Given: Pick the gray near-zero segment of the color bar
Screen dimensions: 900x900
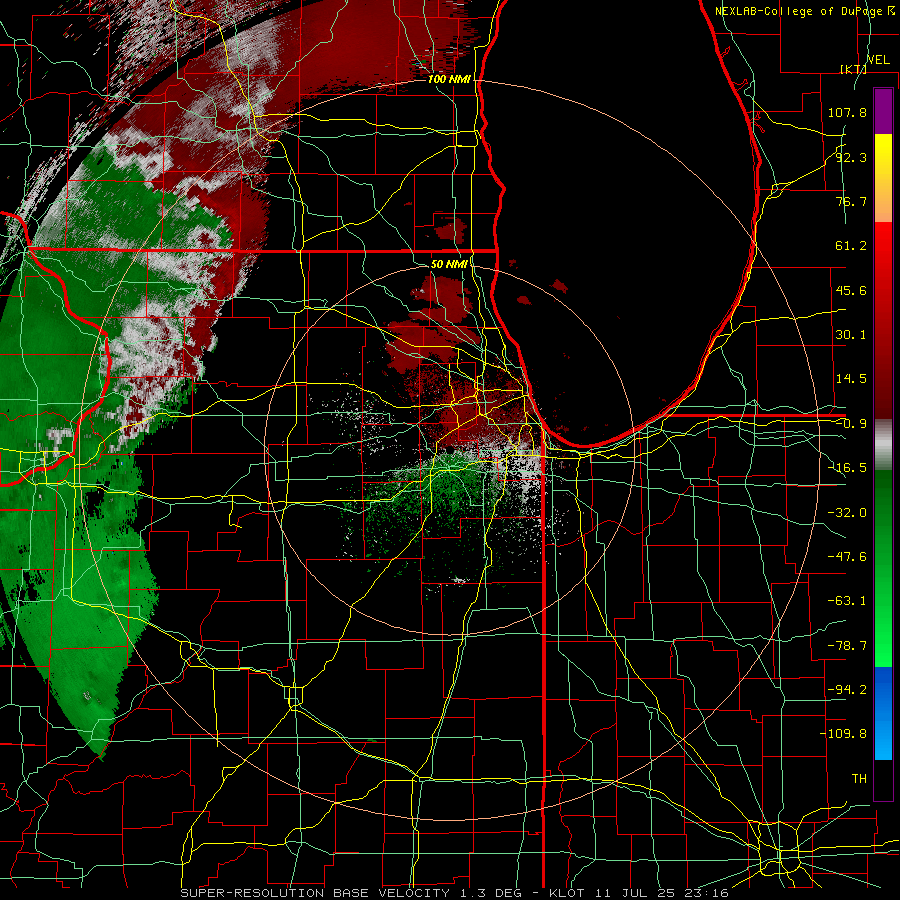Looking at the screenshot, I should point(883,445).
